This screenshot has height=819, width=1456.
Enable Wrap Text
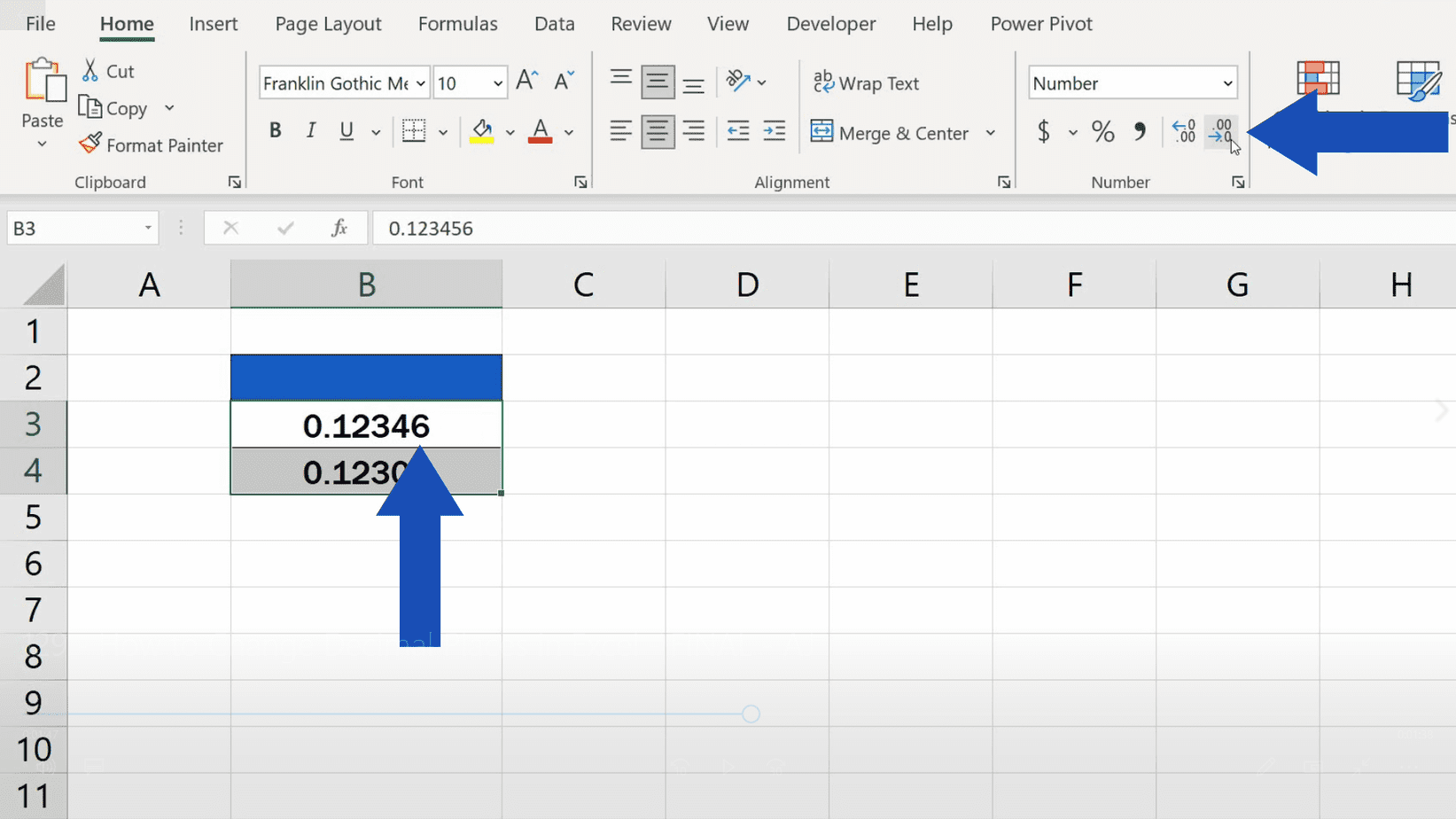867,82
